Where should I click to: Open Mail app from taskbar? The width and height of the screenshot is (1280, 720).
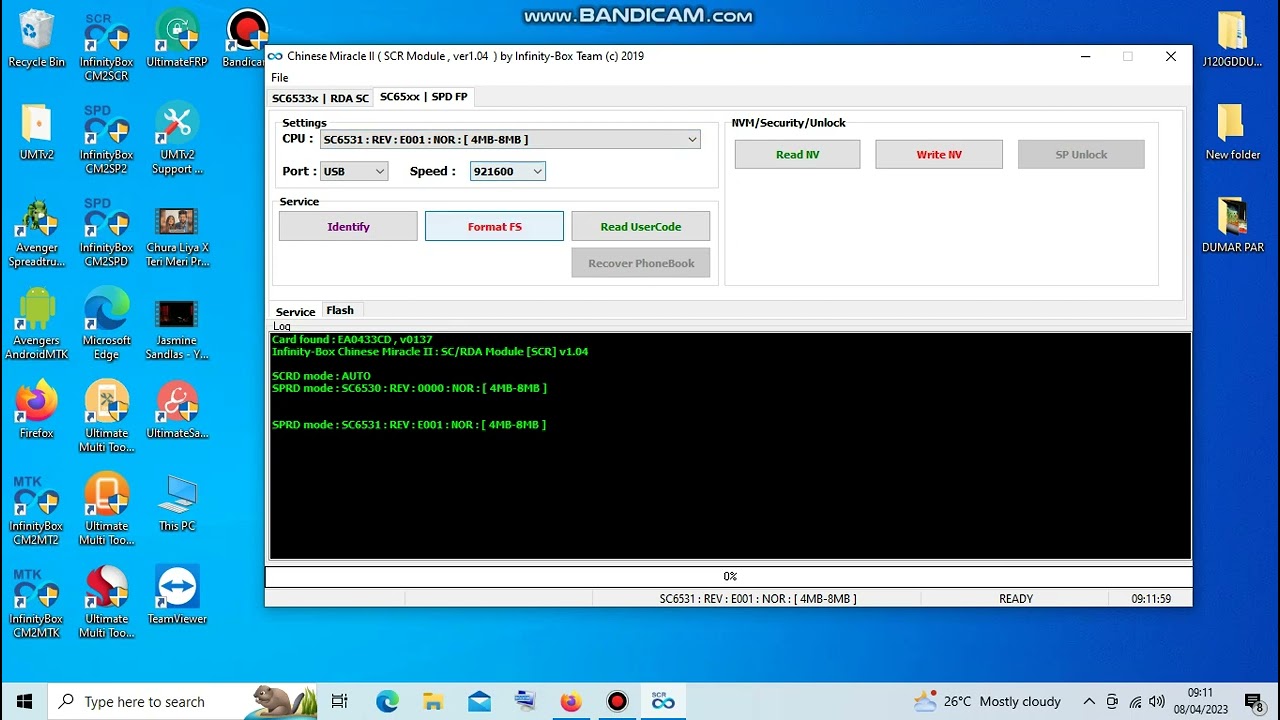tap(479, 701)
